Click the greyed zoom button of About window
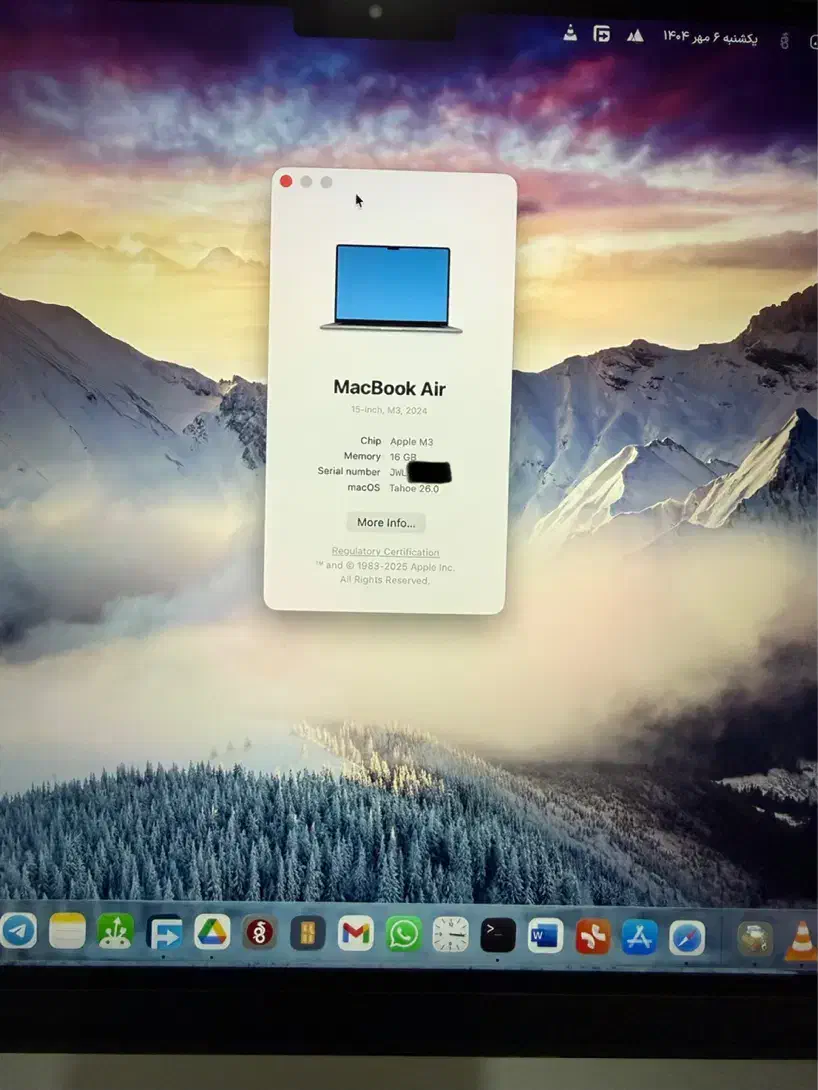 326,182
